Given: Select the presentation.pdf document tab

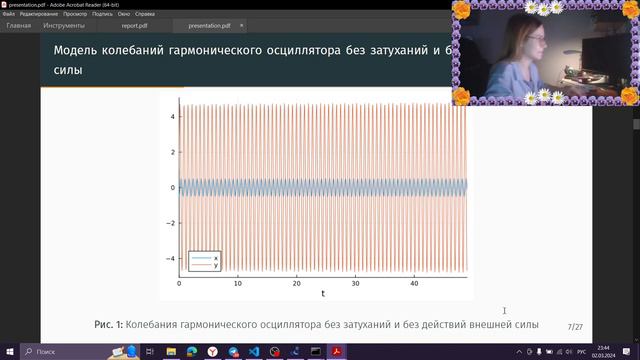Looking at the screenshot, I should pyautogui.click(x=209, y=25).
